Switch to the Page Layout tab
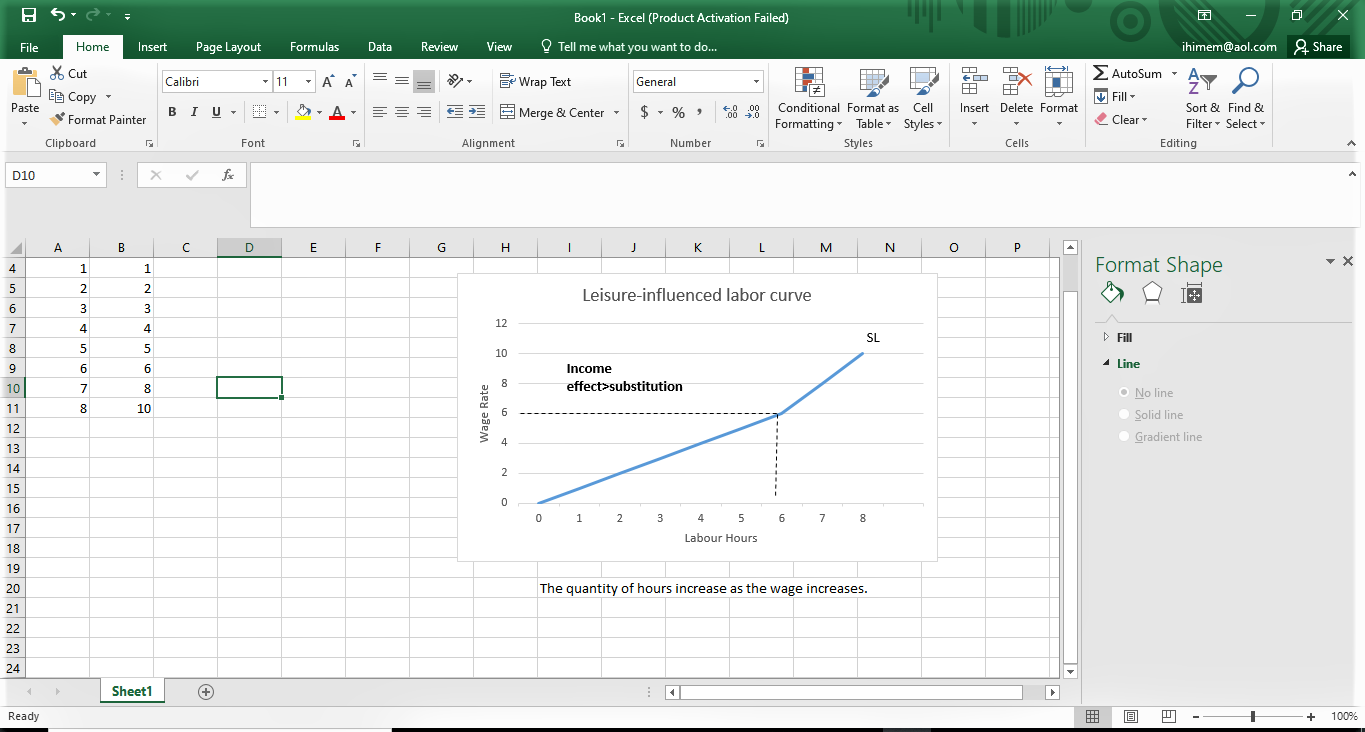Viewport: 1365px width, 732px height. click(x=228, y=47)
